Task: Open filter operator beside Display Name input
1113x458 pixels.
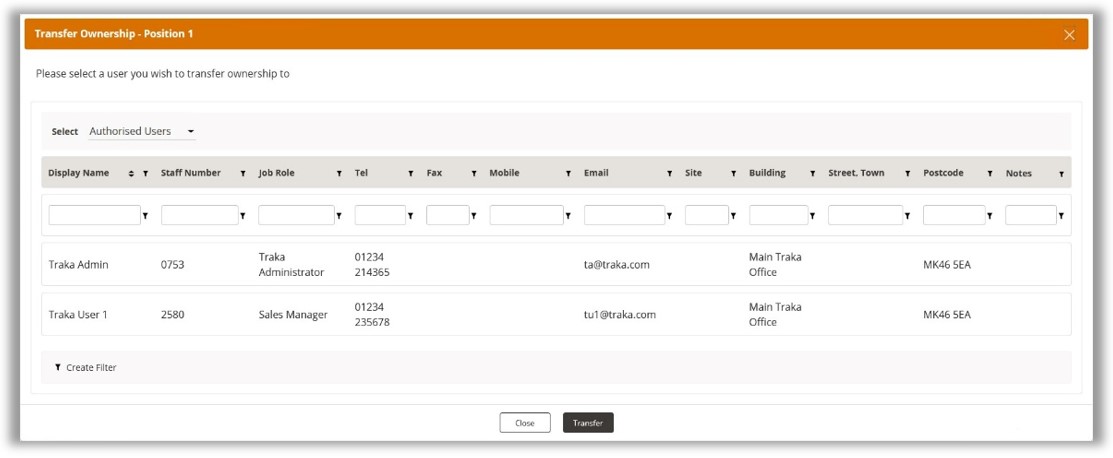Action: point(146,216)
